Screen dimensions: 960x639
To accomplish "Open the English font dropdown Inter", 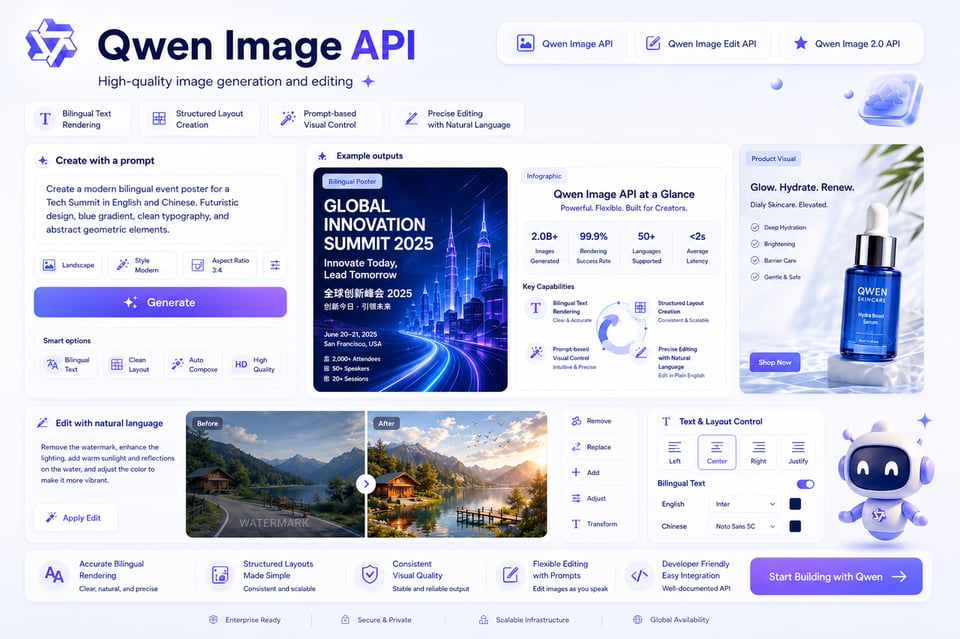I will [x=745, y=504].
